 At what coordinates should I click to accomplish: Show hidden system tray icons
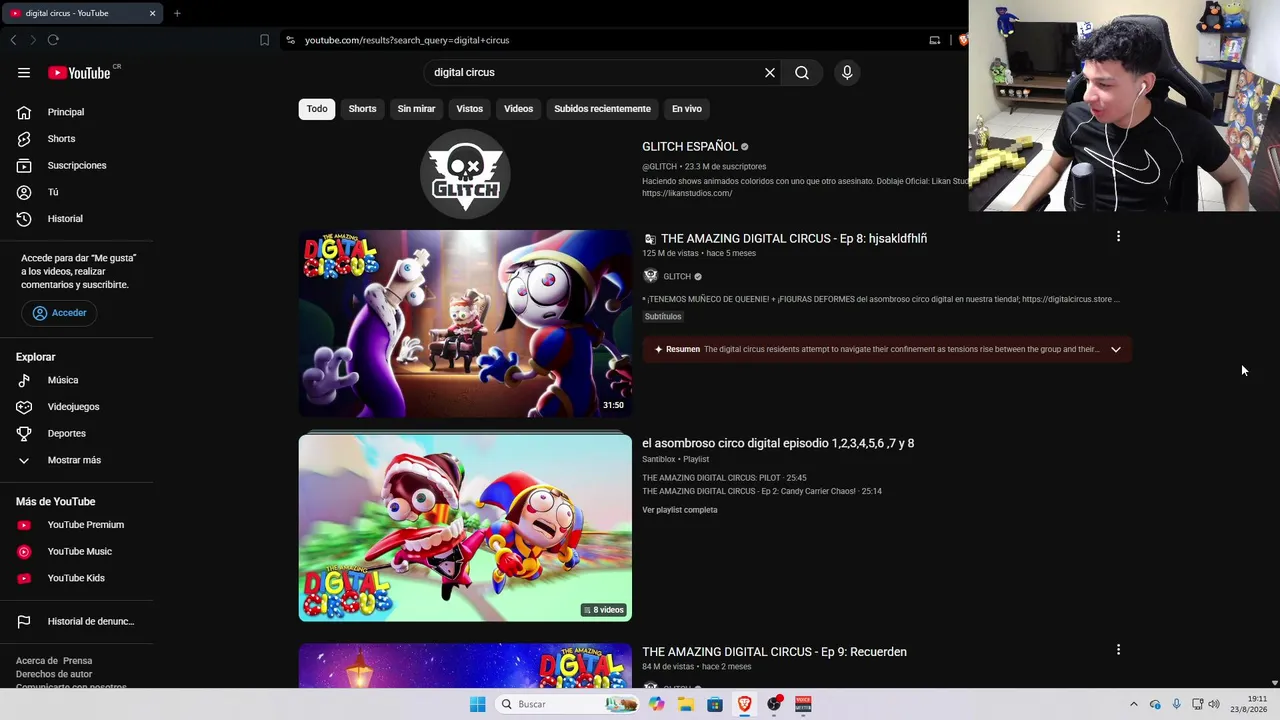(1133, 704)
